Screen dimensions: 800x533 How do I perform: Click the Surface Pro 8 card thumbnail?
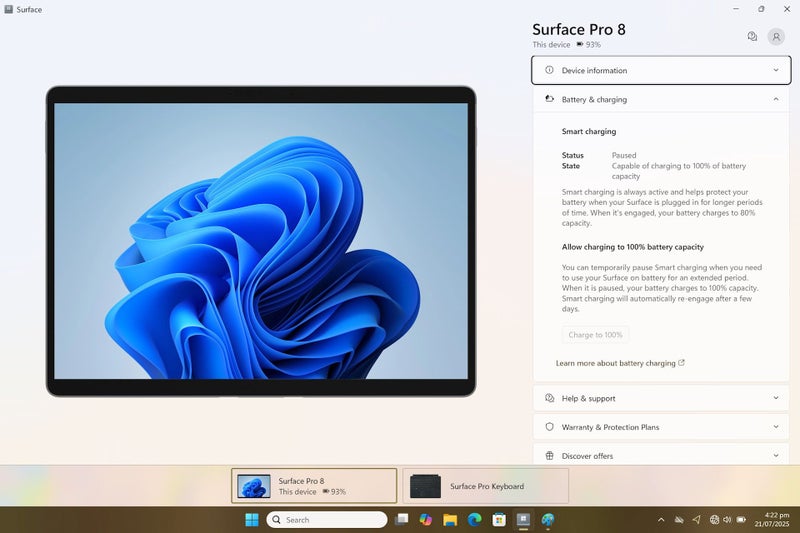click(x=254, y=487)
